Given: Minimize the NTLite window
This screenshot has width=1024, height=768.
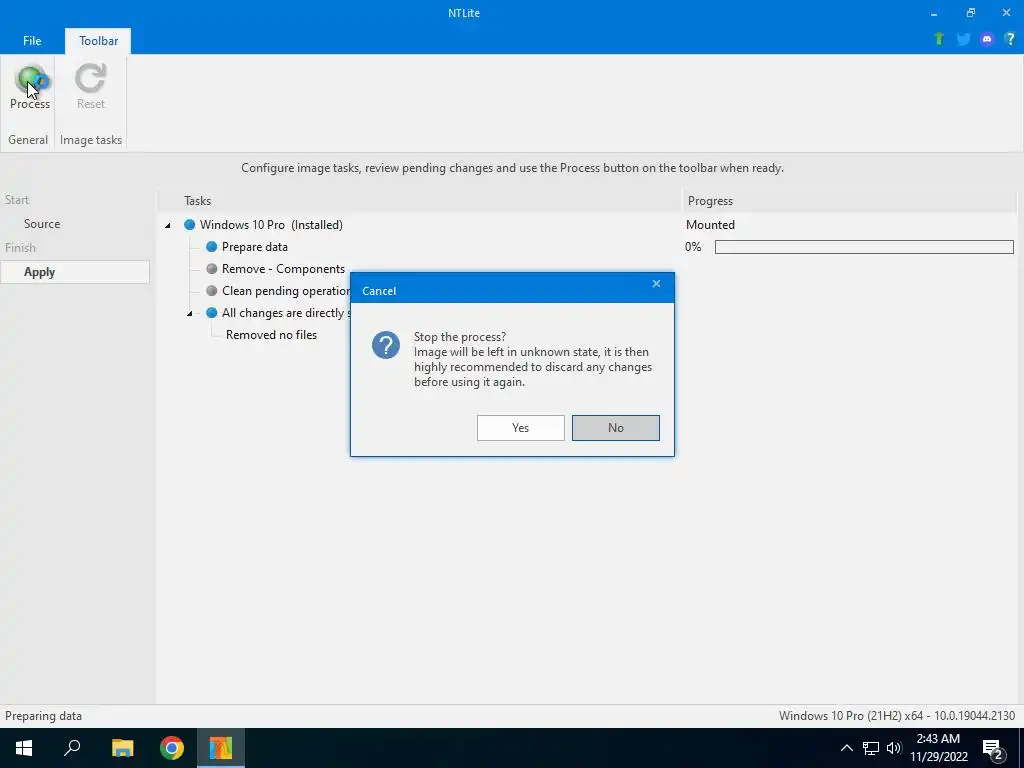Looking at the screenshot, I should pos(935,13).
